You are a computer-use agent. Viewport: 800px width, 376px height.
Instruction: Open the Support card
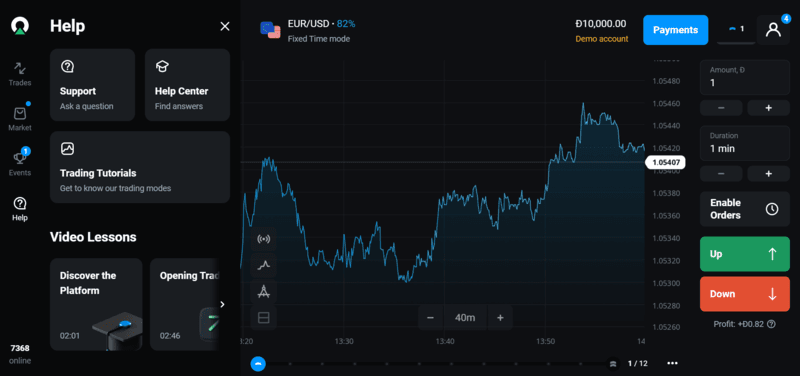(92, 85)
